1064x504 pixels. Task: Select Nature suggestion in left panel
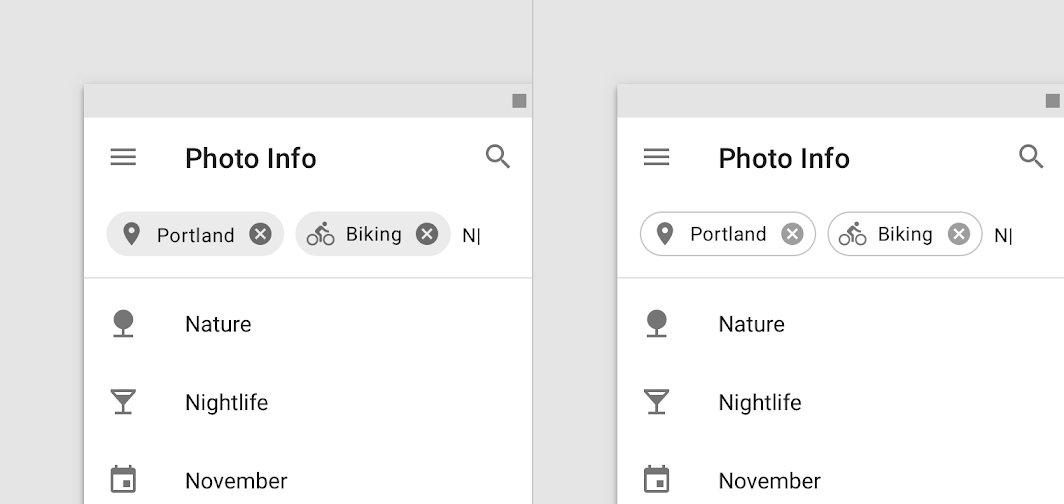(218, 324)
